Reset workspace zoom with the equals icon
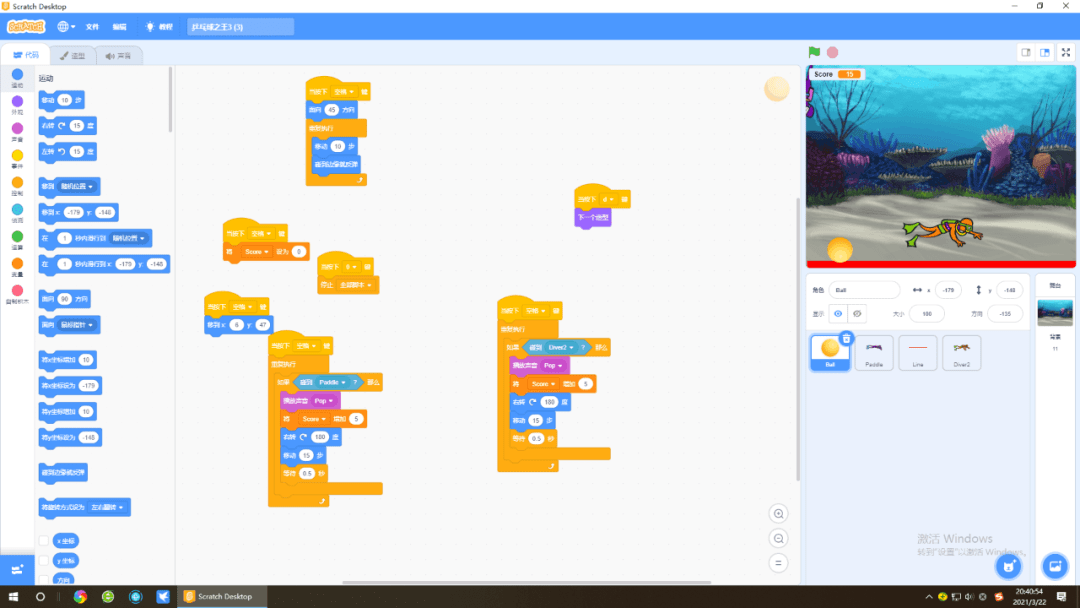The width and height of the screenshot is (1080, 608). [x=778, y=563]
